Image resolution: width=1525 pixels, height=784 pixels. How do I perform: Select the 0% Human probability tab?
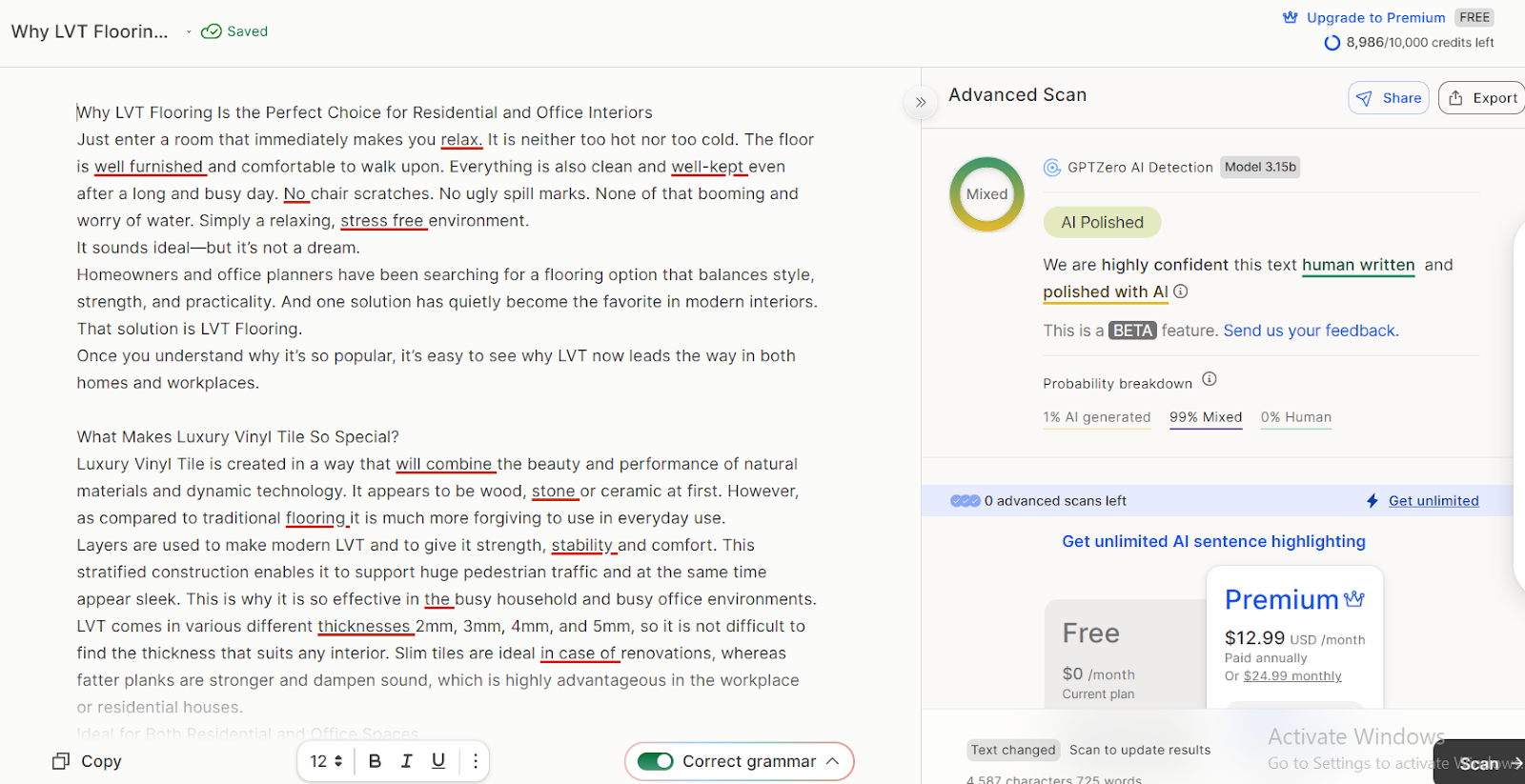[x=1295, y=417]
